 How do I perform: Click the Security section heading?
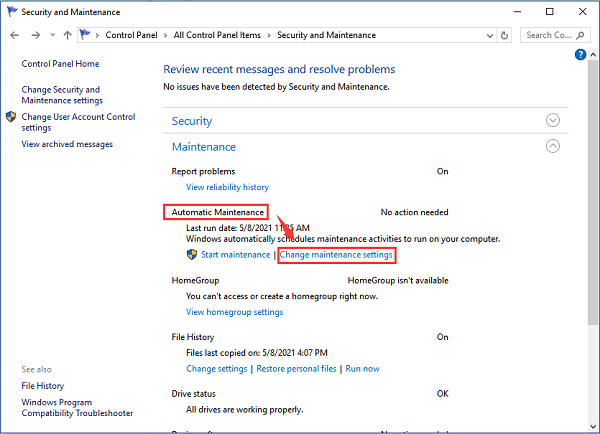tap(192, 121)
